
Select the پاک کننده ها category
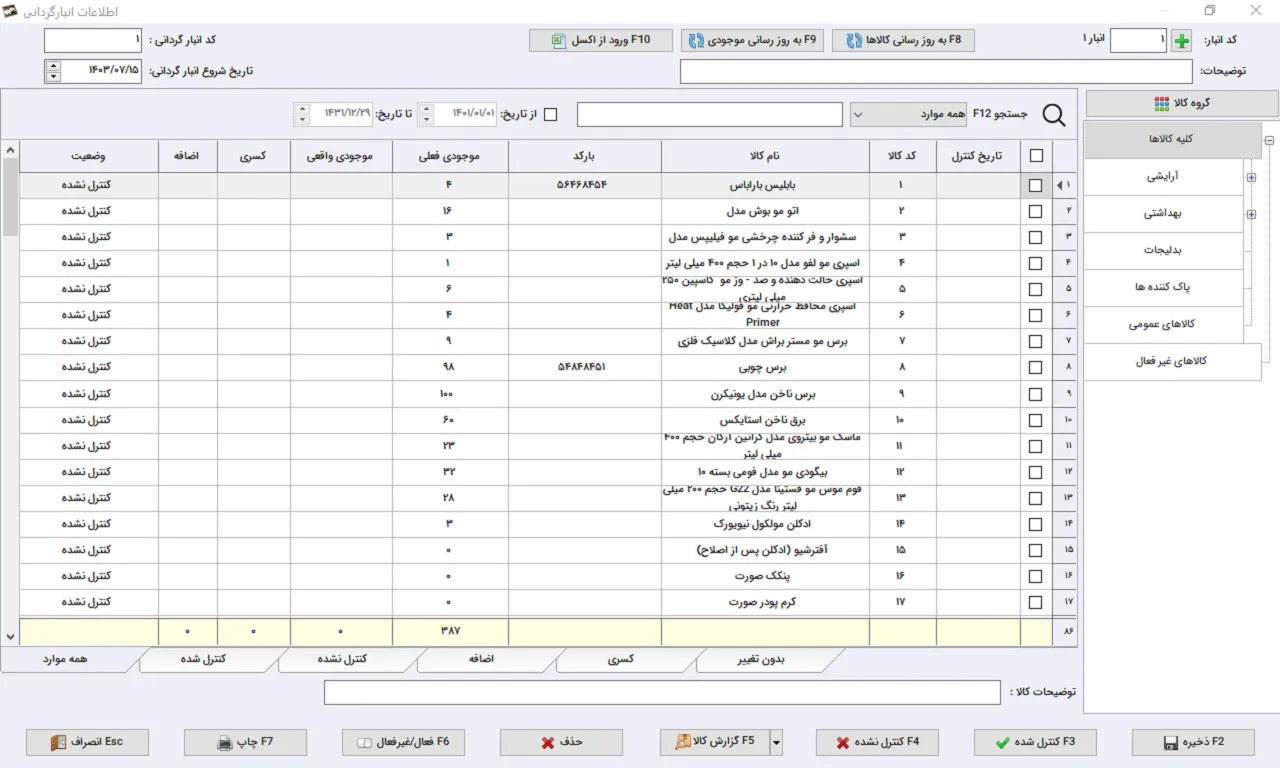1164,287
